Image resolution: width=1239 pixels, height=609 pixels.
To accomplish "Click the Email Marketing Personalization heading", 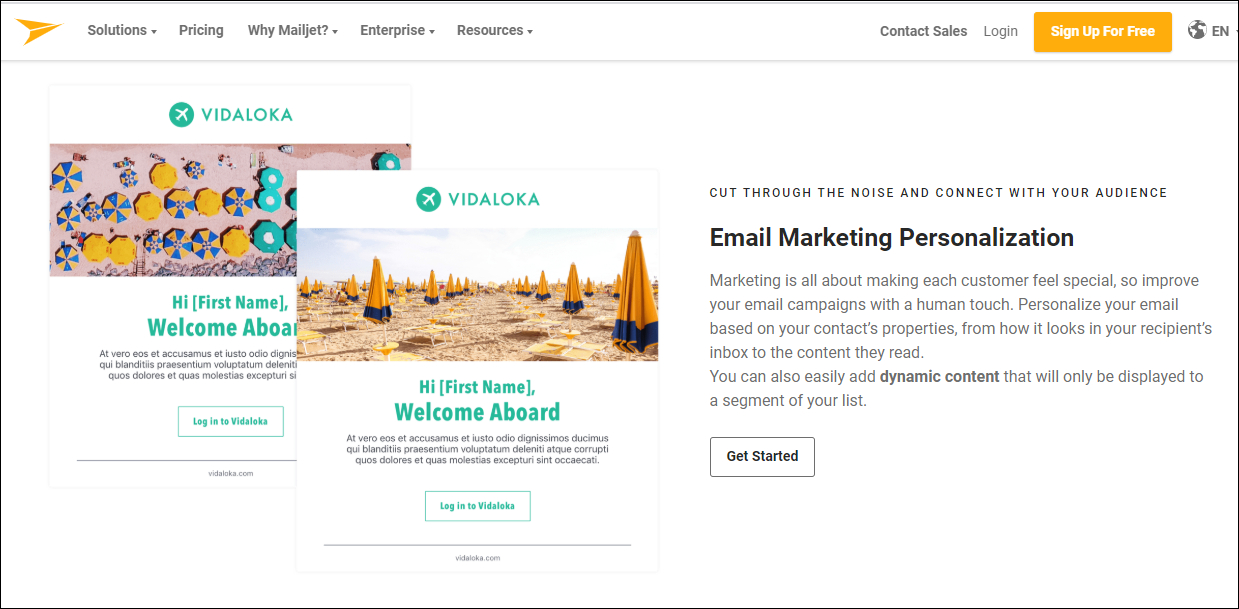I will click(x=892, y=237).
